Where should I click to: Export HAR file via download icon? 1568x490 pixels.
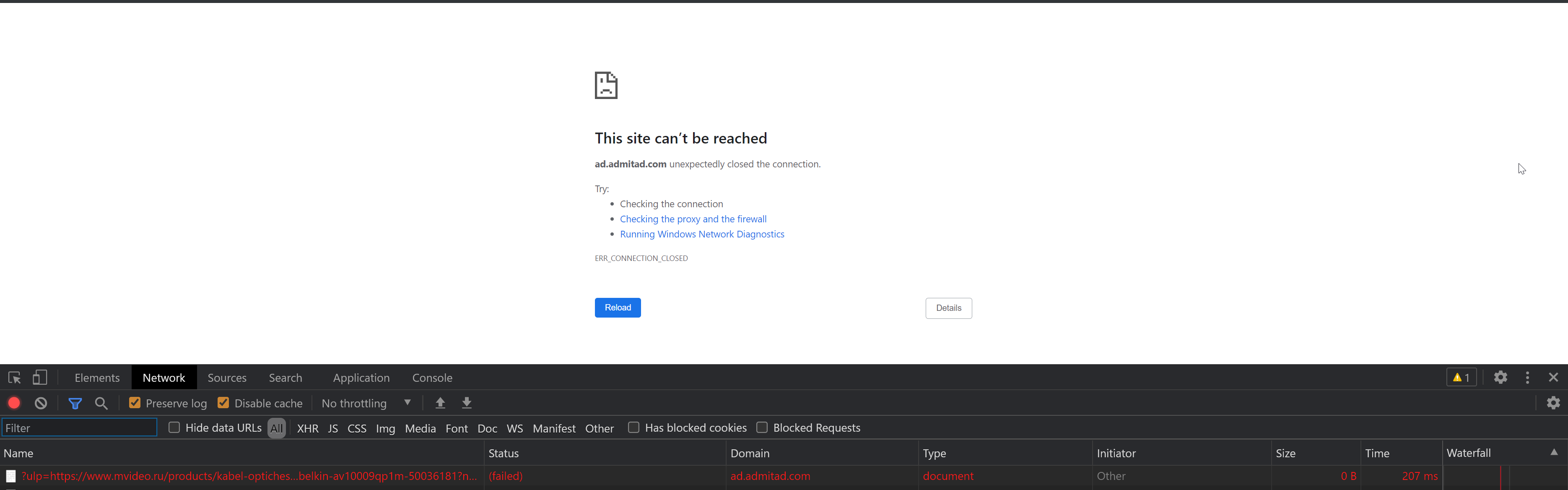[x=466, y=403]
